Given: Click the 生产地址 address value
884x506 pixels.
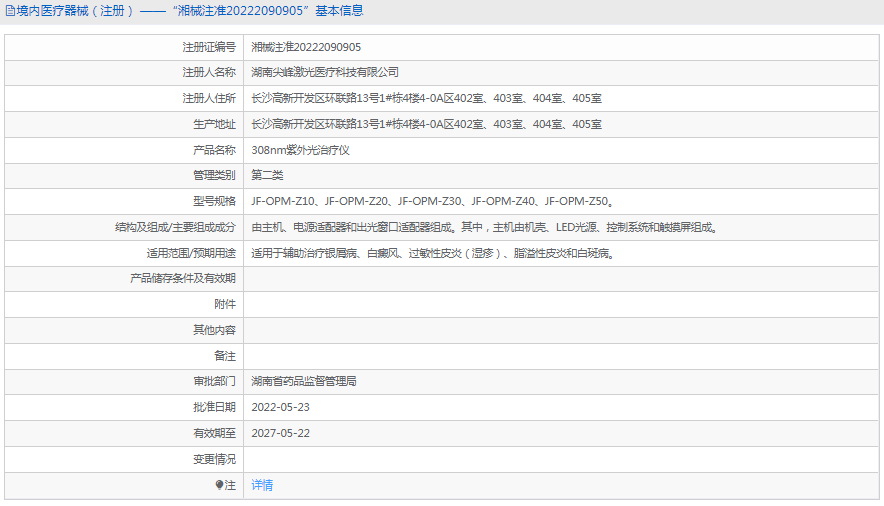Looking at the screenshot, I should coord(426,125).
